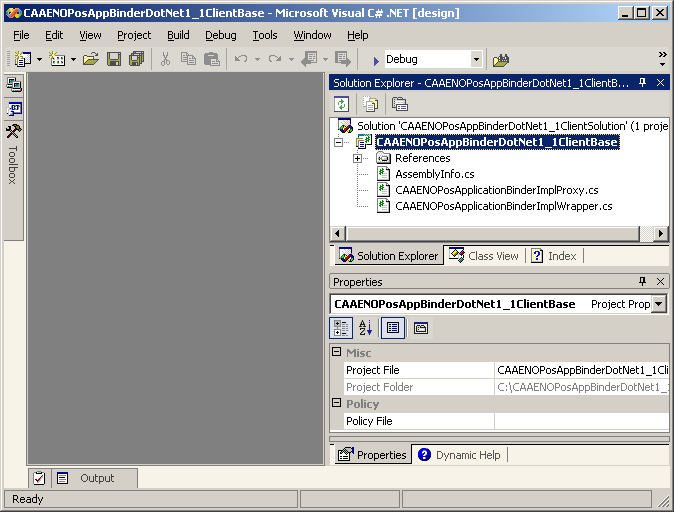
Task: Open the New Project dropdown arrow
Action: click(x=39, y=59)
